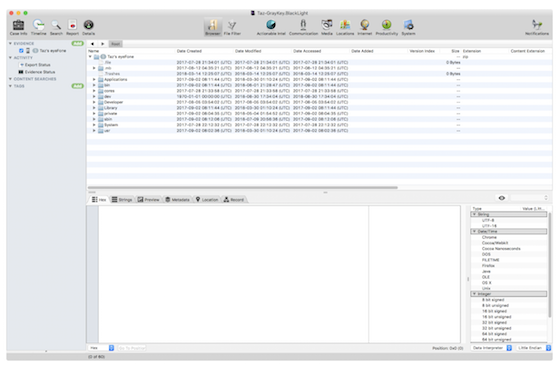The height and width of the screenshot is (367, 560).
Task: Switch to the Preview tab
Action: 149,200
